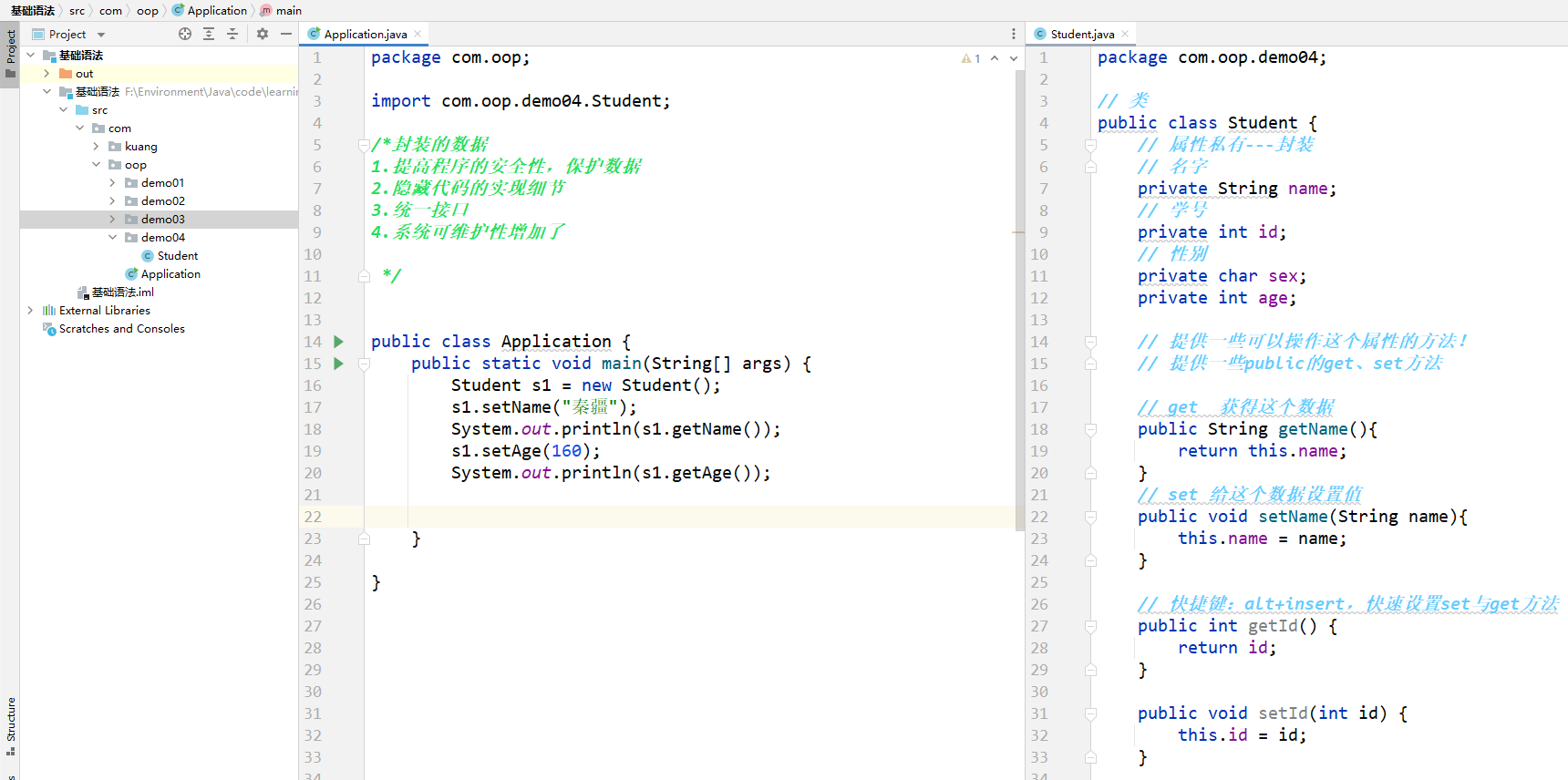Fold the getId method in Student.java
The height and width of the screenshot is (780, 1568).
click(x=1090, y=626)
